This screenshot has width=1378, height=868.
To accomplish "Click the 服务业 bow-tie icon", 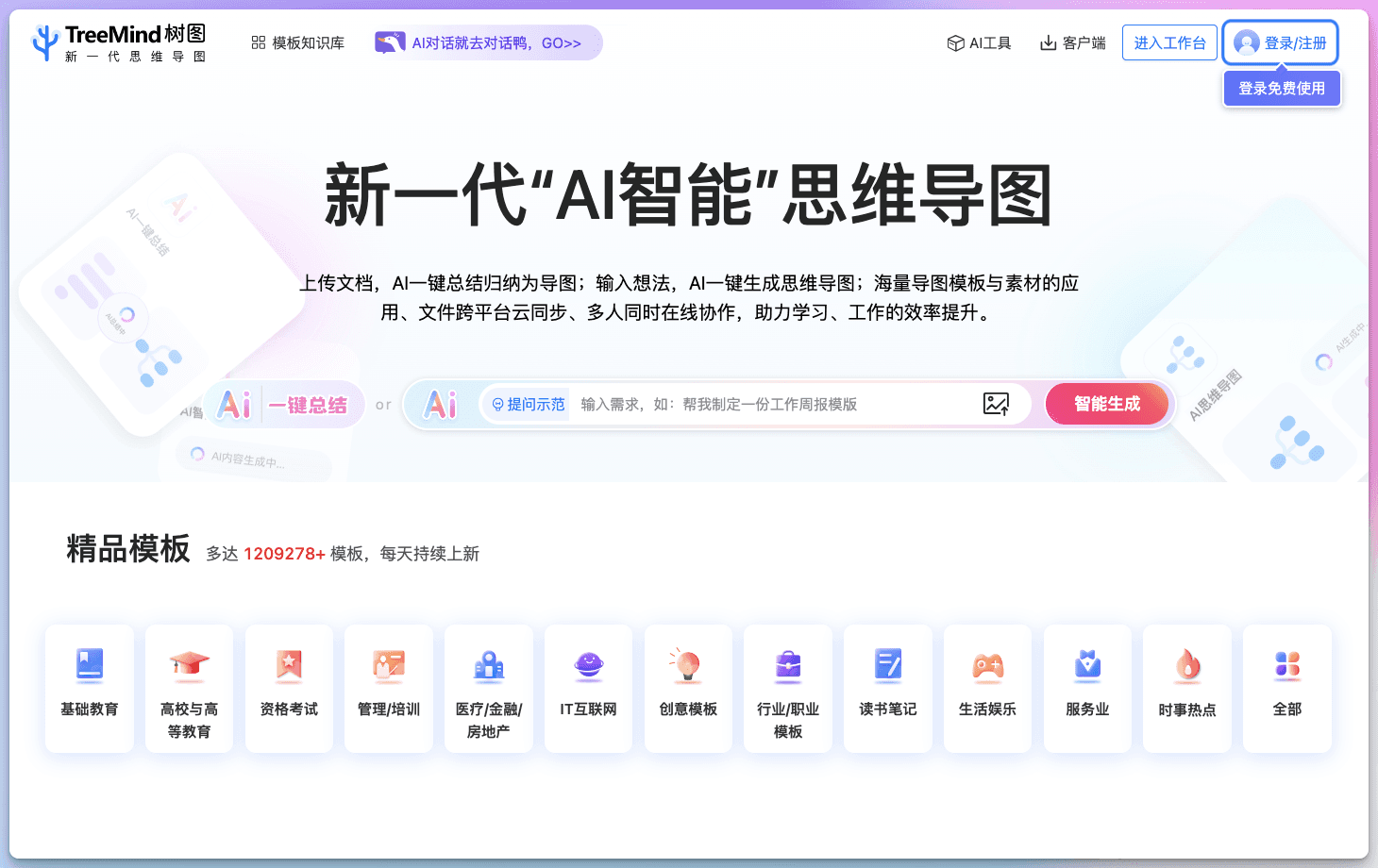I will (1087, 664).
